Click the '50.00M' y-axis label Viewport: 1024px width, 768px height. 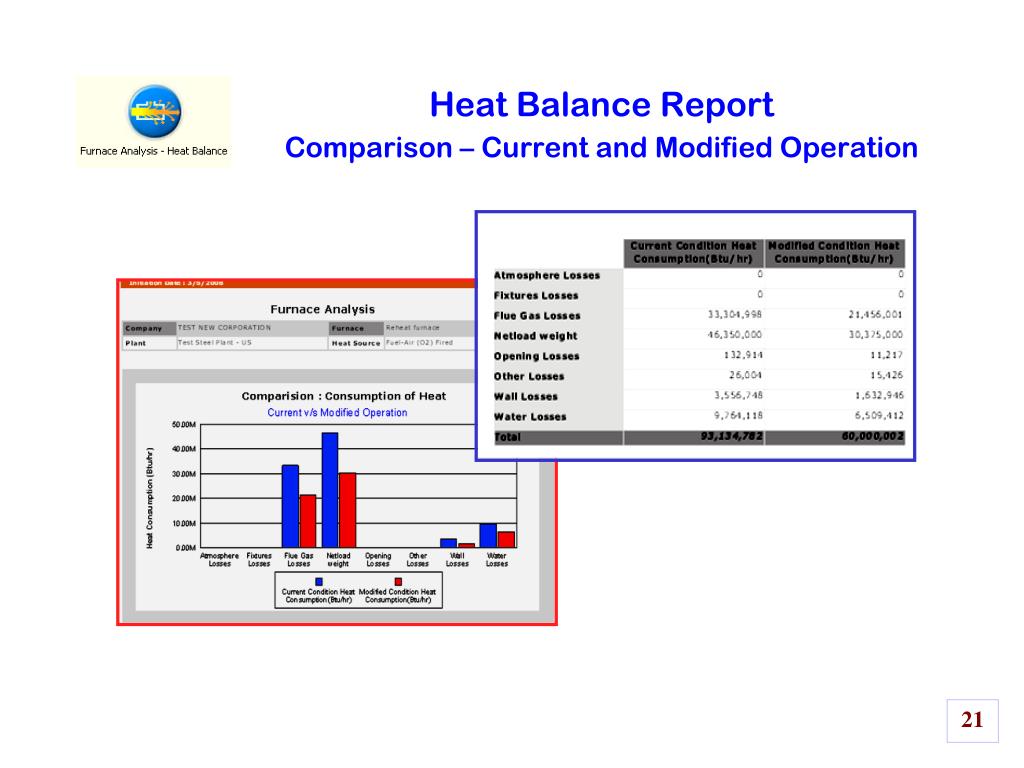184,424
